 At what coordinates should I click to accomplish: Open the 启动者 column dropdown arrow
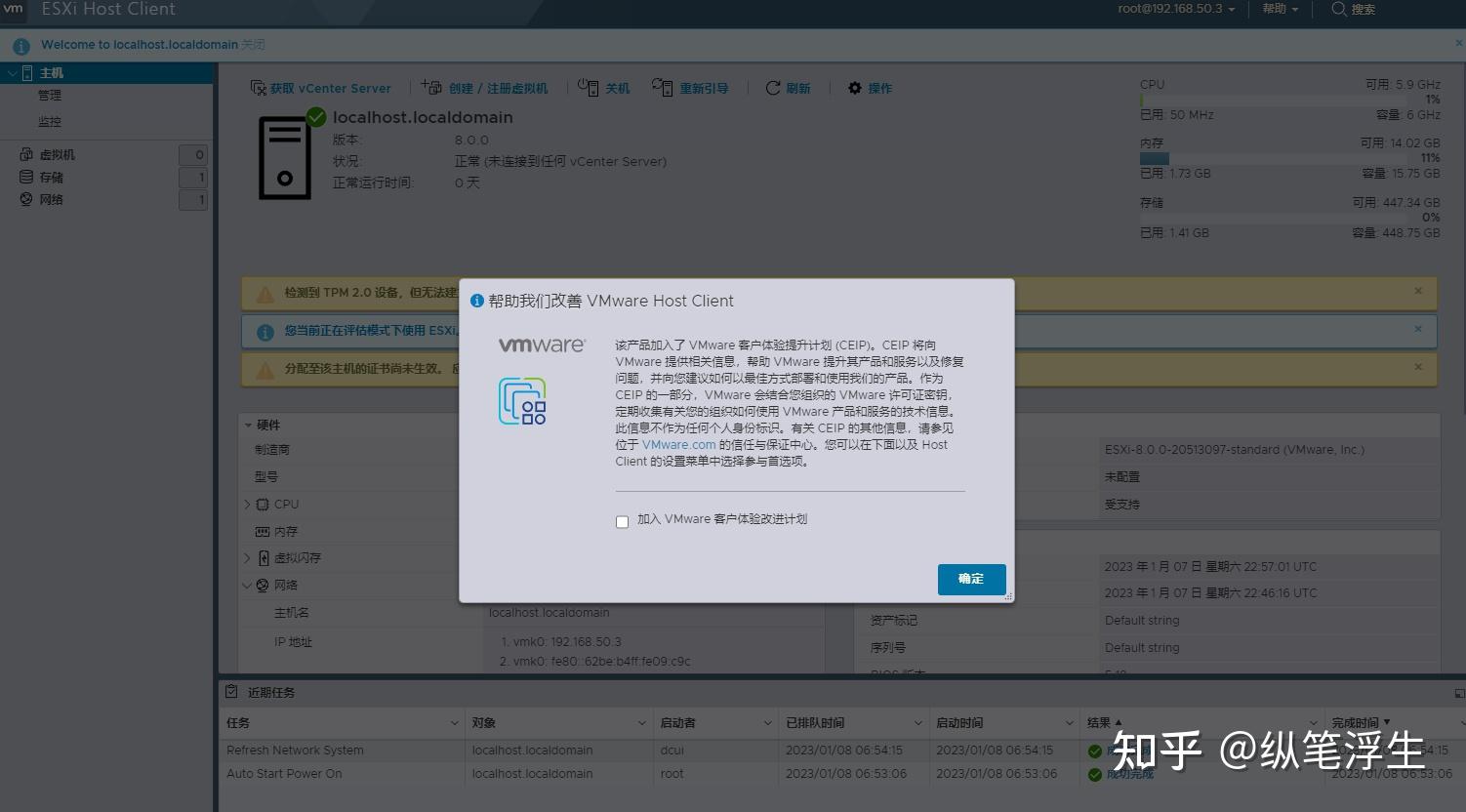click(767, 723)
